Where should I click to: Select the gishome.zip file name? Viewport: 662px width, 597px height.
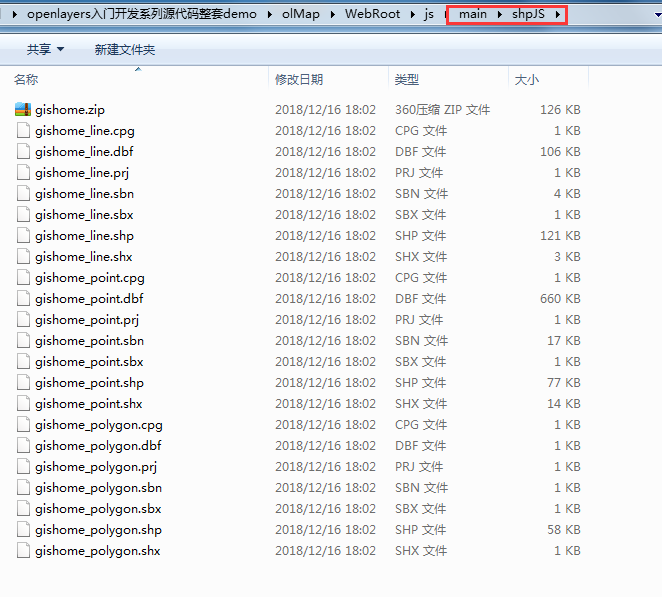[x=70, y=110]
